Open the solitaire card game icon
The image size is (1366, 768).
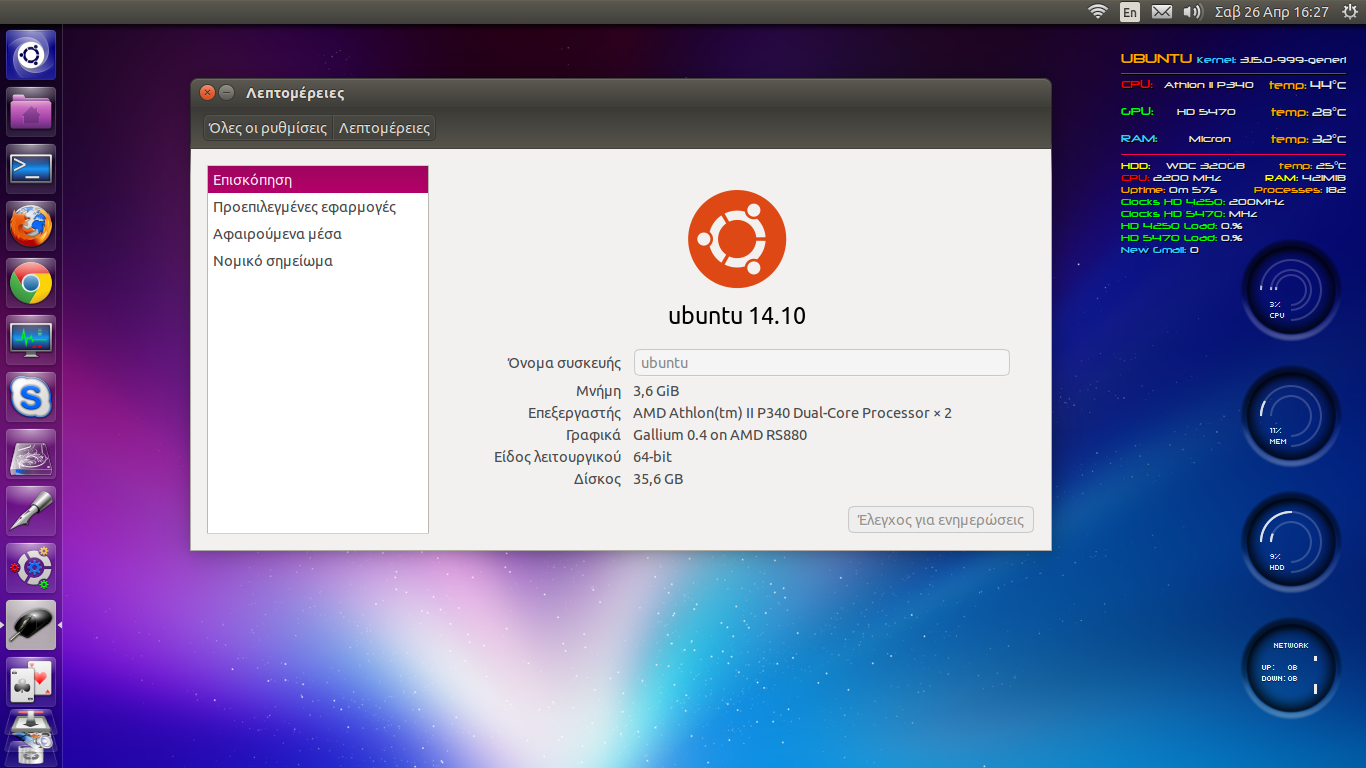31,683
